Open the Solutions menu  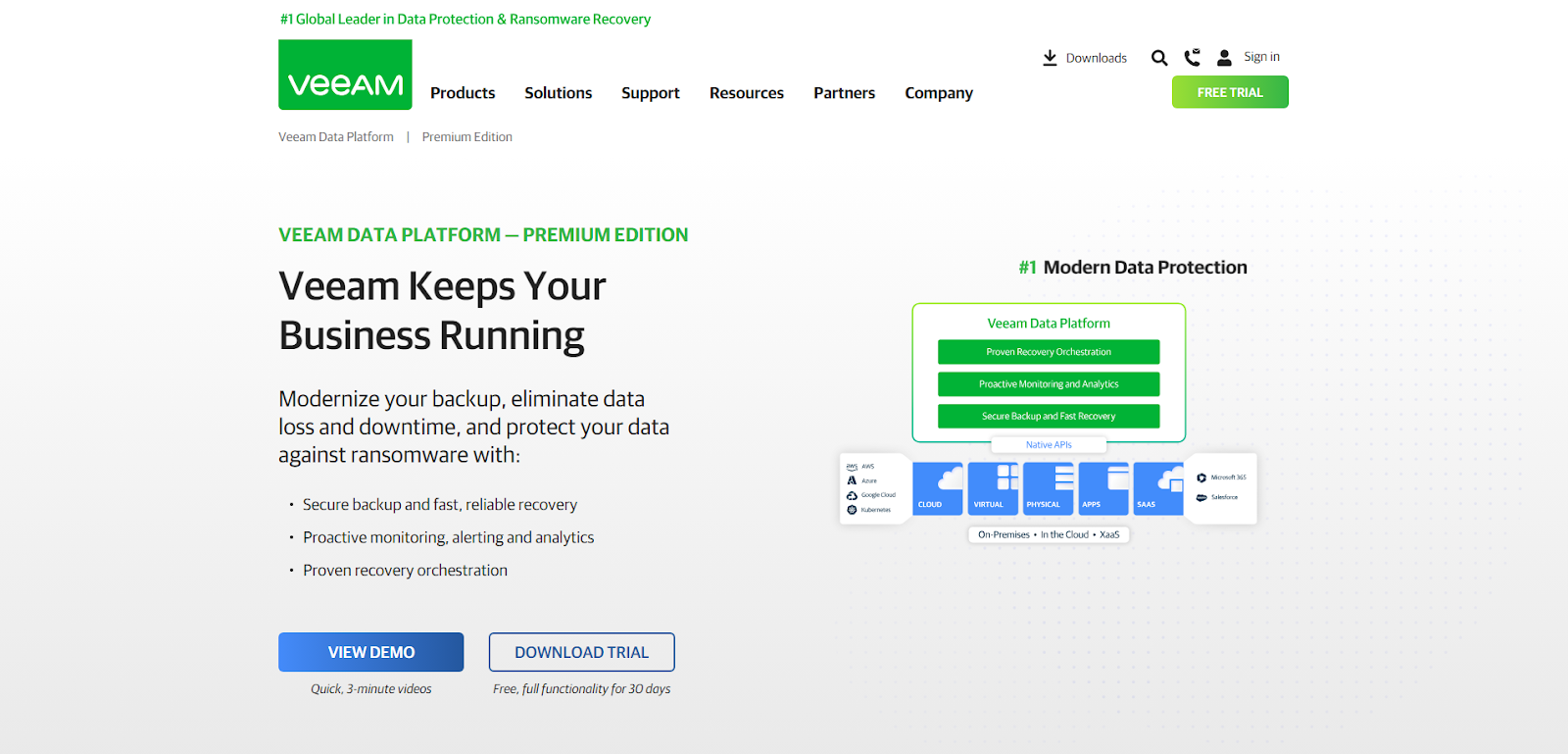558,93
